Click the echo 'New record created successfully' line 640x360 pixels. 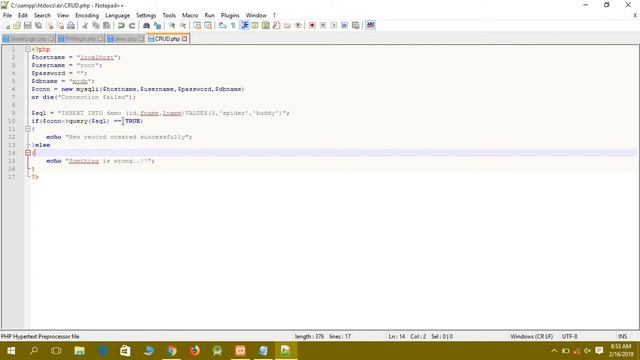(x=119, y=137)
